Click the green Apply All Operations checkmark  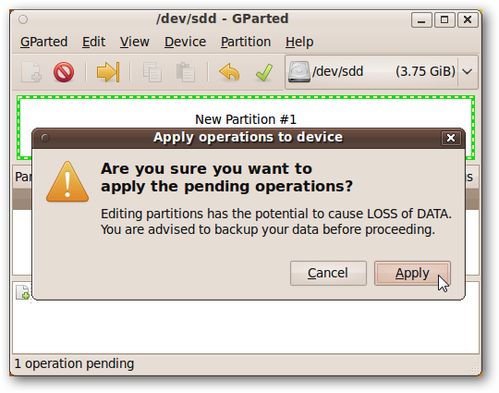click(x=264, y=72)
